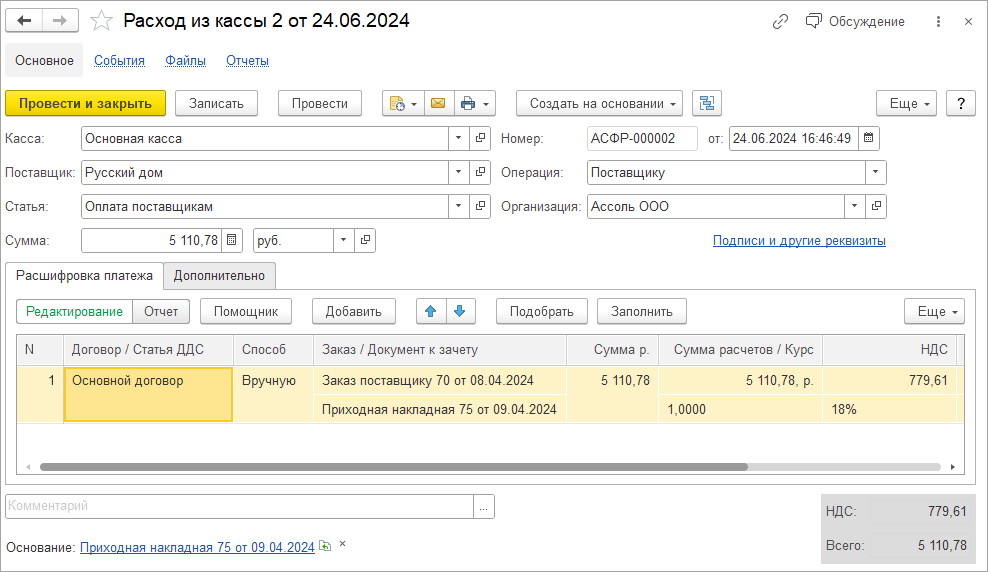
Task: Click the envelope email icon
Action: pos(437,103)
